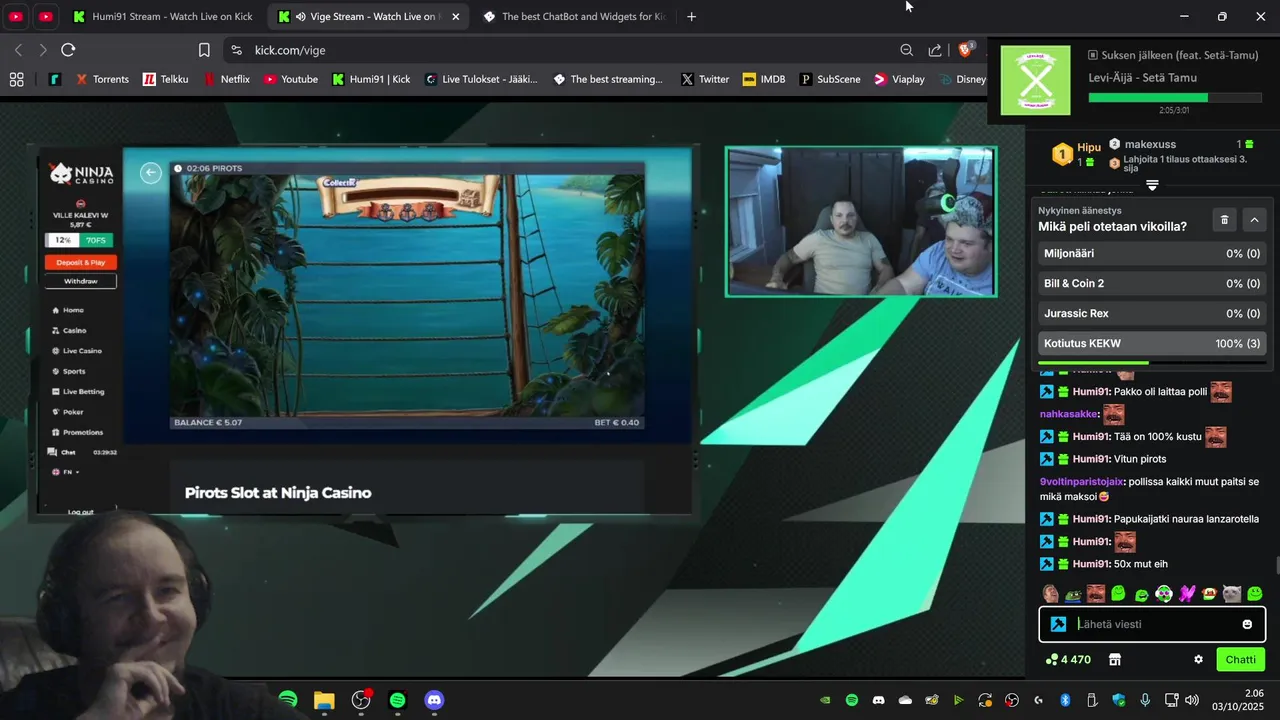
Task: Open Sports in casino sidebar
Action: coord(68,371)
